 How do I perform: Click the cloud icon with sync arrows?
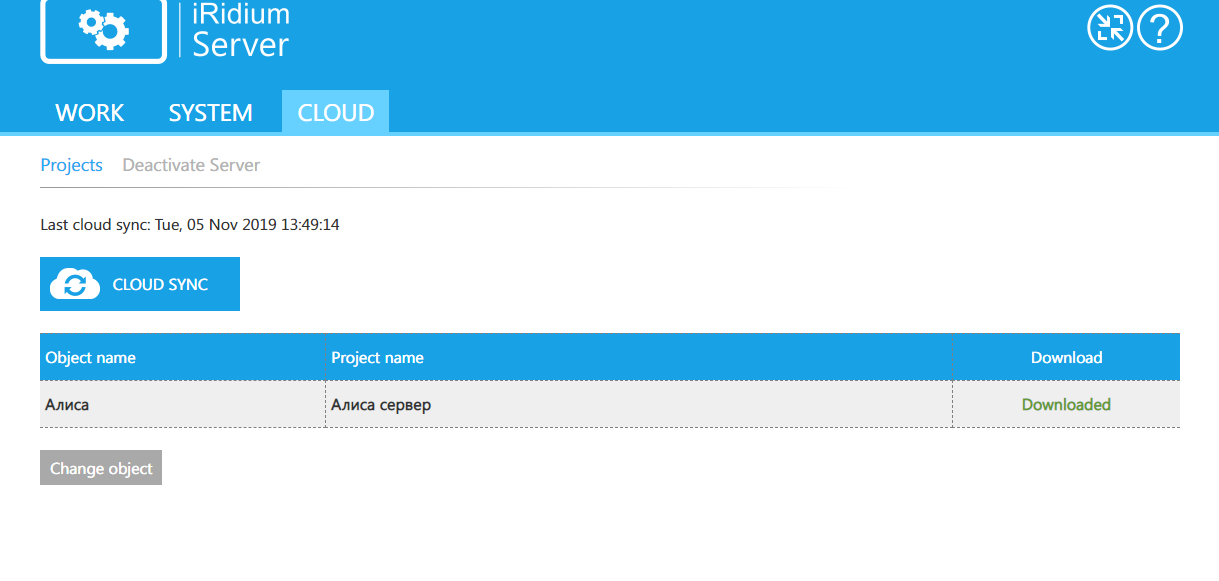75,284
